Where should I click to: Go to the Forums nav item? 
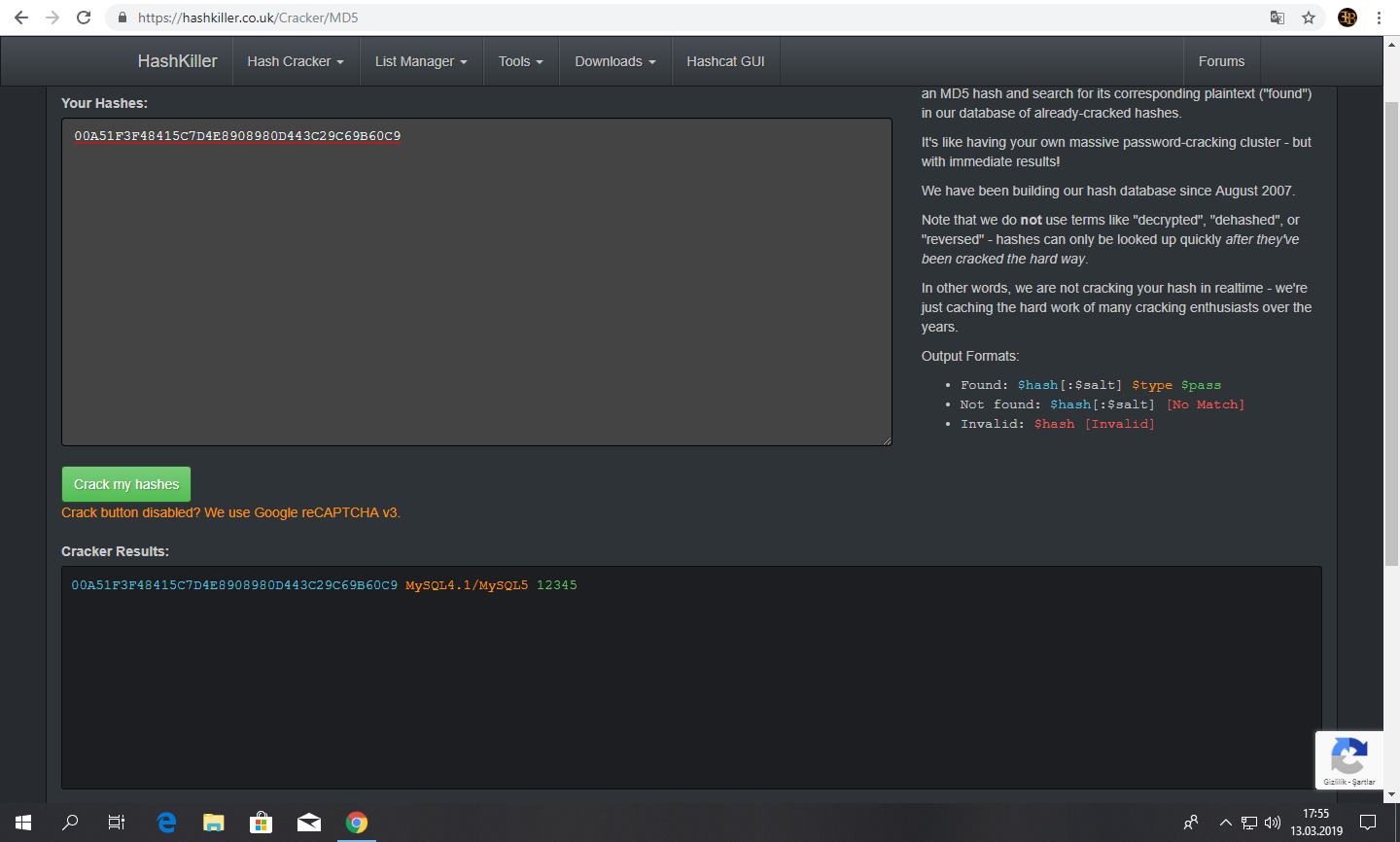(1221, 61)
